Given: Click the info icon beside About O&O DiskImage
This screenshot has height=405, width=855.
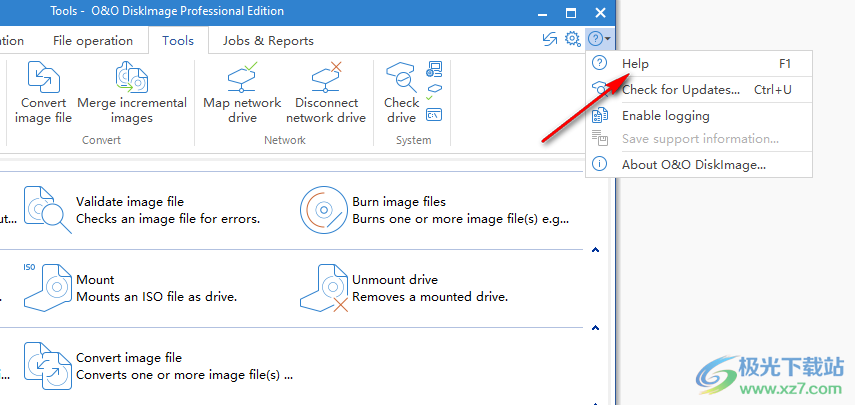Looking at the screenshot, I should coord(599,164).
